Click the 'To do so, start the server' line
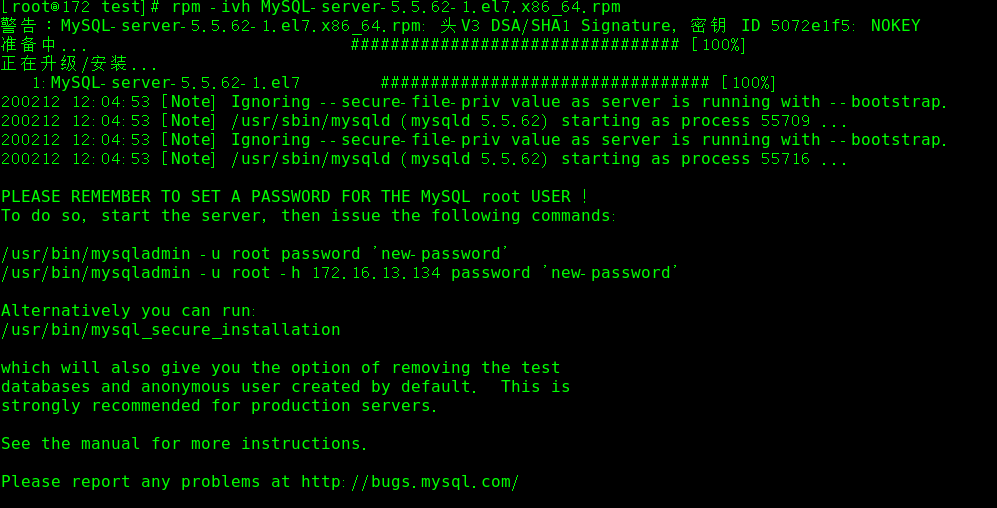 pyautogui.click(x=308, y=216)
